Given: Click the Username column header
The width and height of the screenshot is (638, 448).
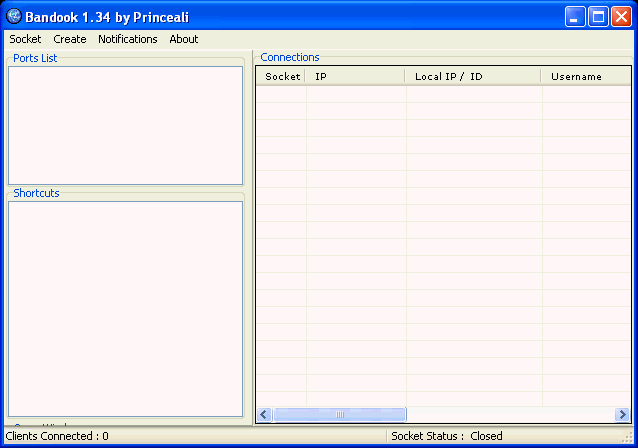Looking at the screenshot, I should pyautogui.click(x=585, y=76).
